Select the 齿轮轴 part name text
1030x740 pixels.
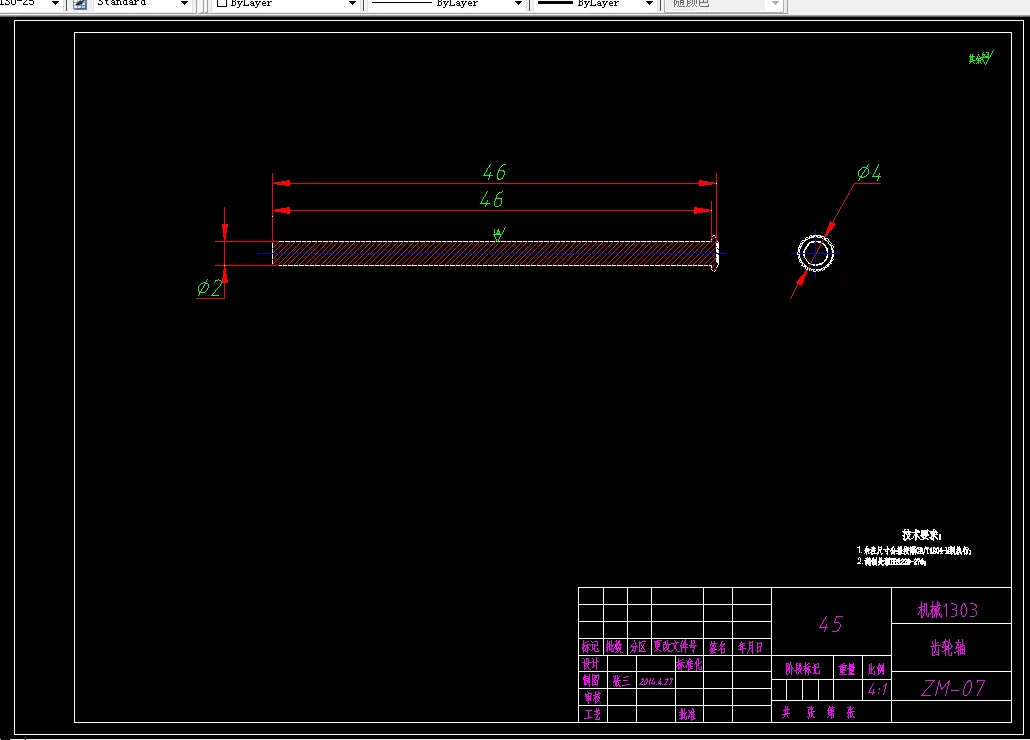pyautogui.click(x=948, y=648)
